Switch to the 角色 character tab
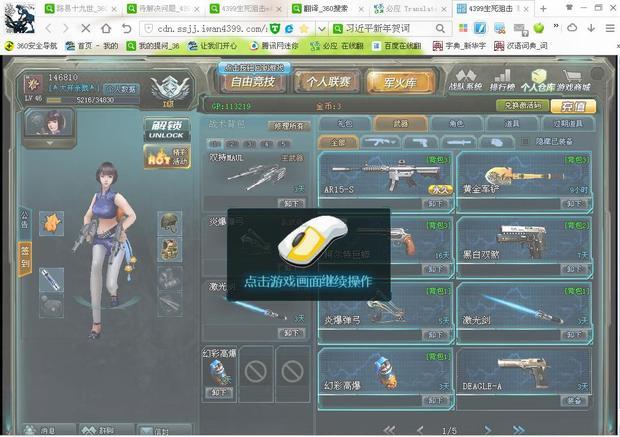Image resolution: width=620 pixels, height=437 pixels. pos(456,123)
